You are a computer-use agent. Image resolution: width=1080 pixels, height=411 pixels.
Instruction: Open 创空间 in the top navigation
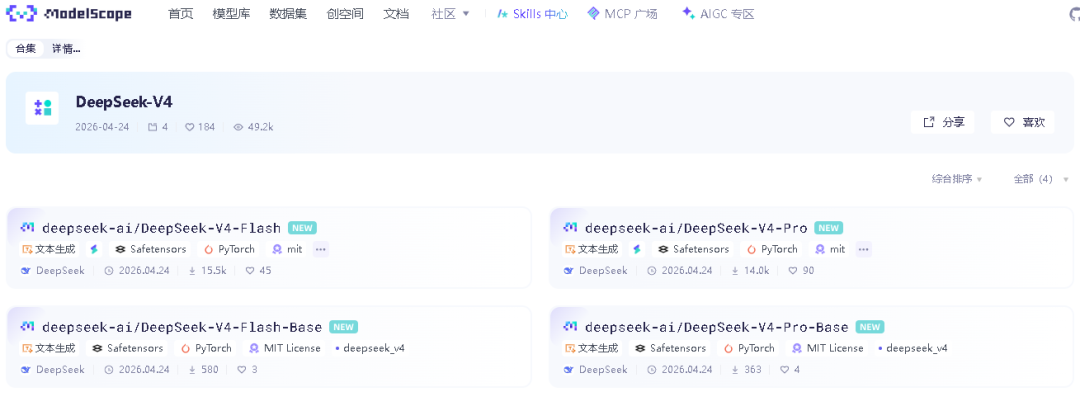tap(345, 14)
